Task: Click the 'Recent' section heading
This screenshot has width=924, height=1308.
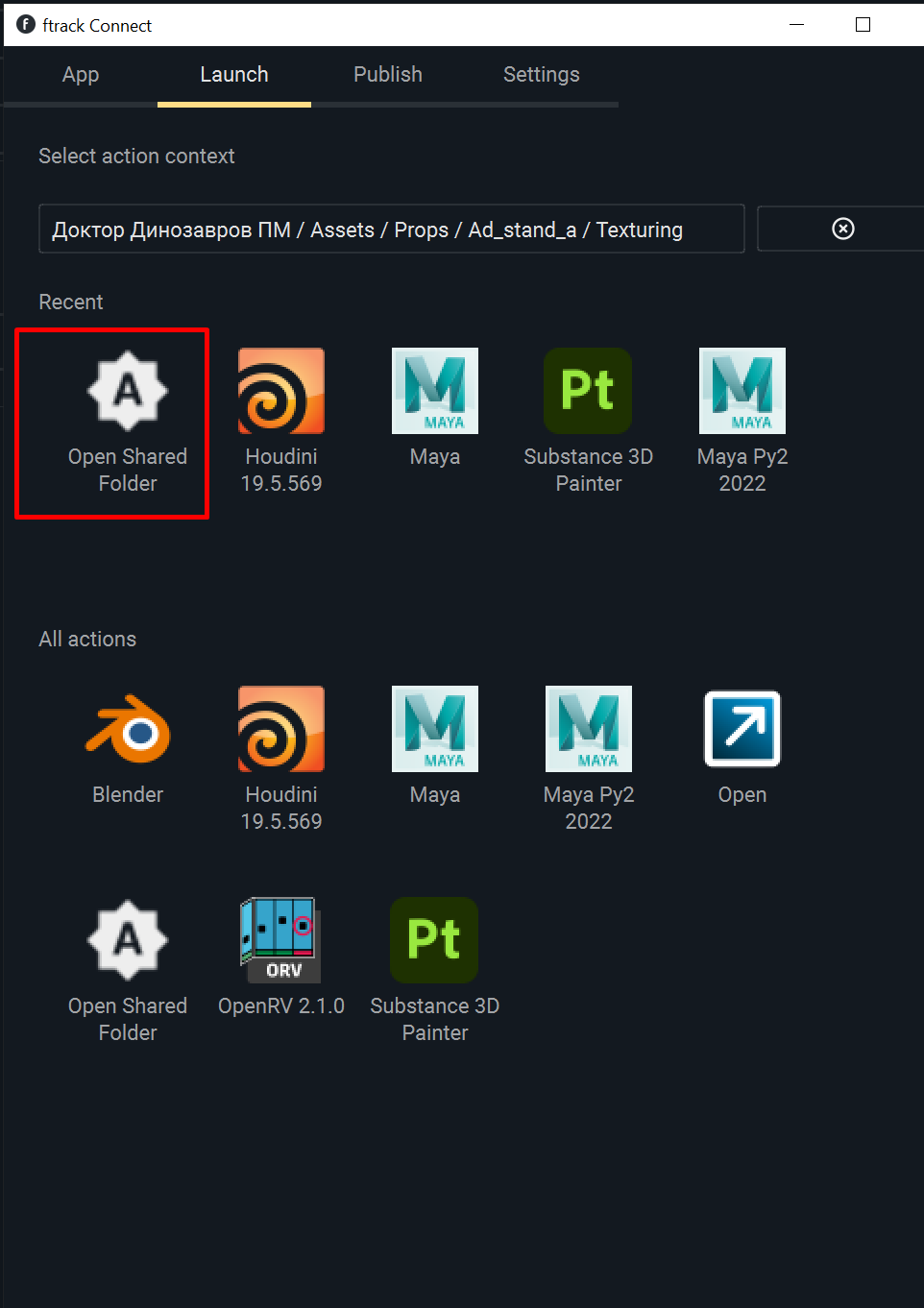Action: click(71, 303)
